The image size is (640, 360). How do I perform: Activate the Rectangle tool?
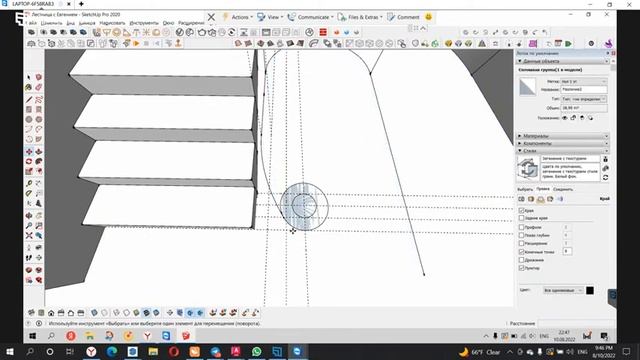click(x=29, y=109)
